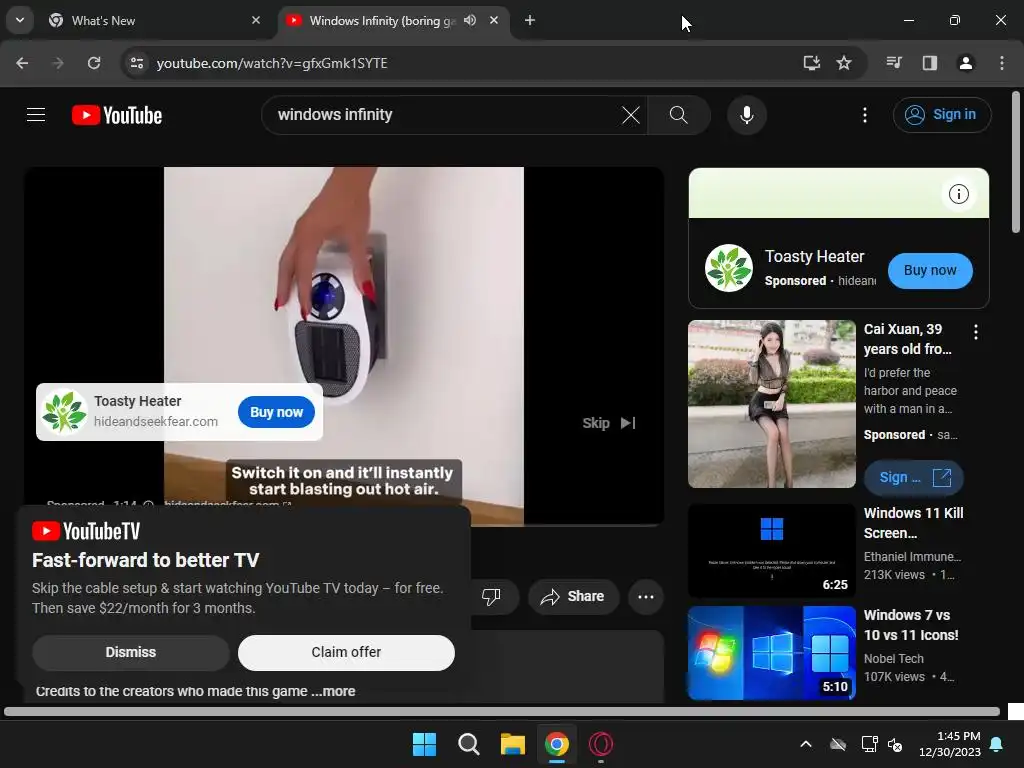Open Cai Xuan sponsored thumbnail
1024x768 pixels.
click(x=771, y=404)
